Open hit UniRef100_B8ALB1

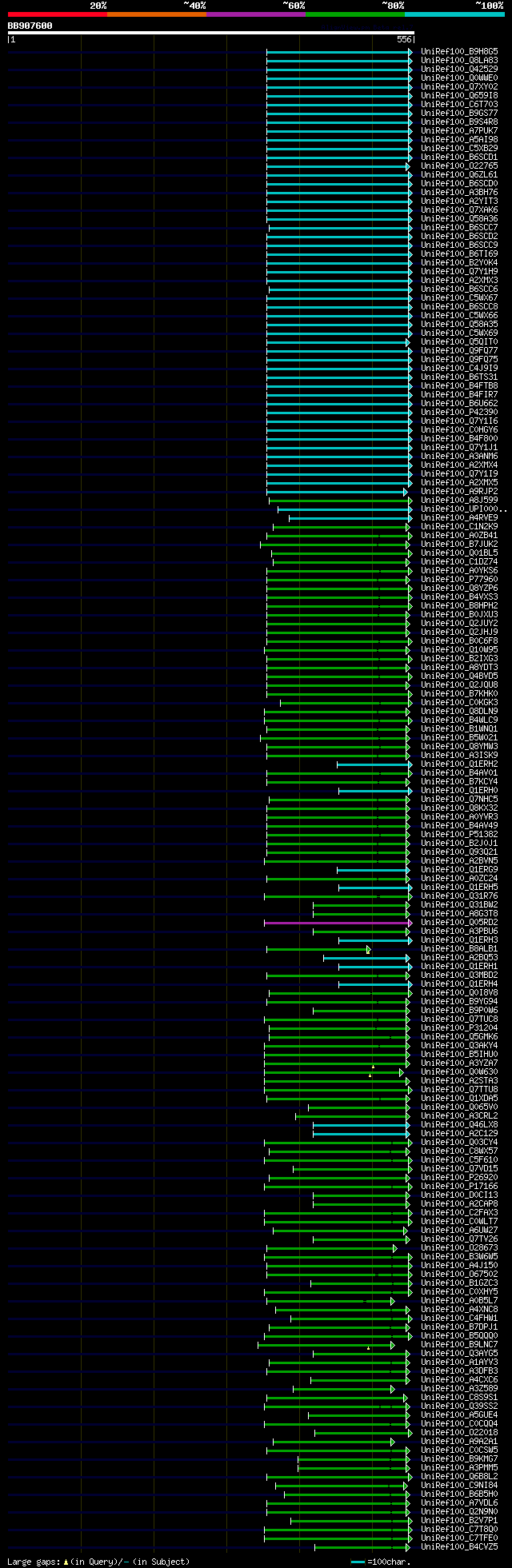pos(459,948)
